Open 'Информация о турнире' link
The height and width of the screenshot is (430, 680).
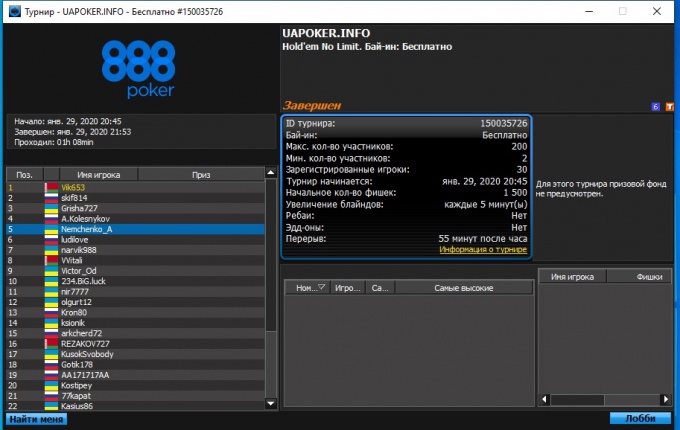pyautogui.click(x=483, y=249)
